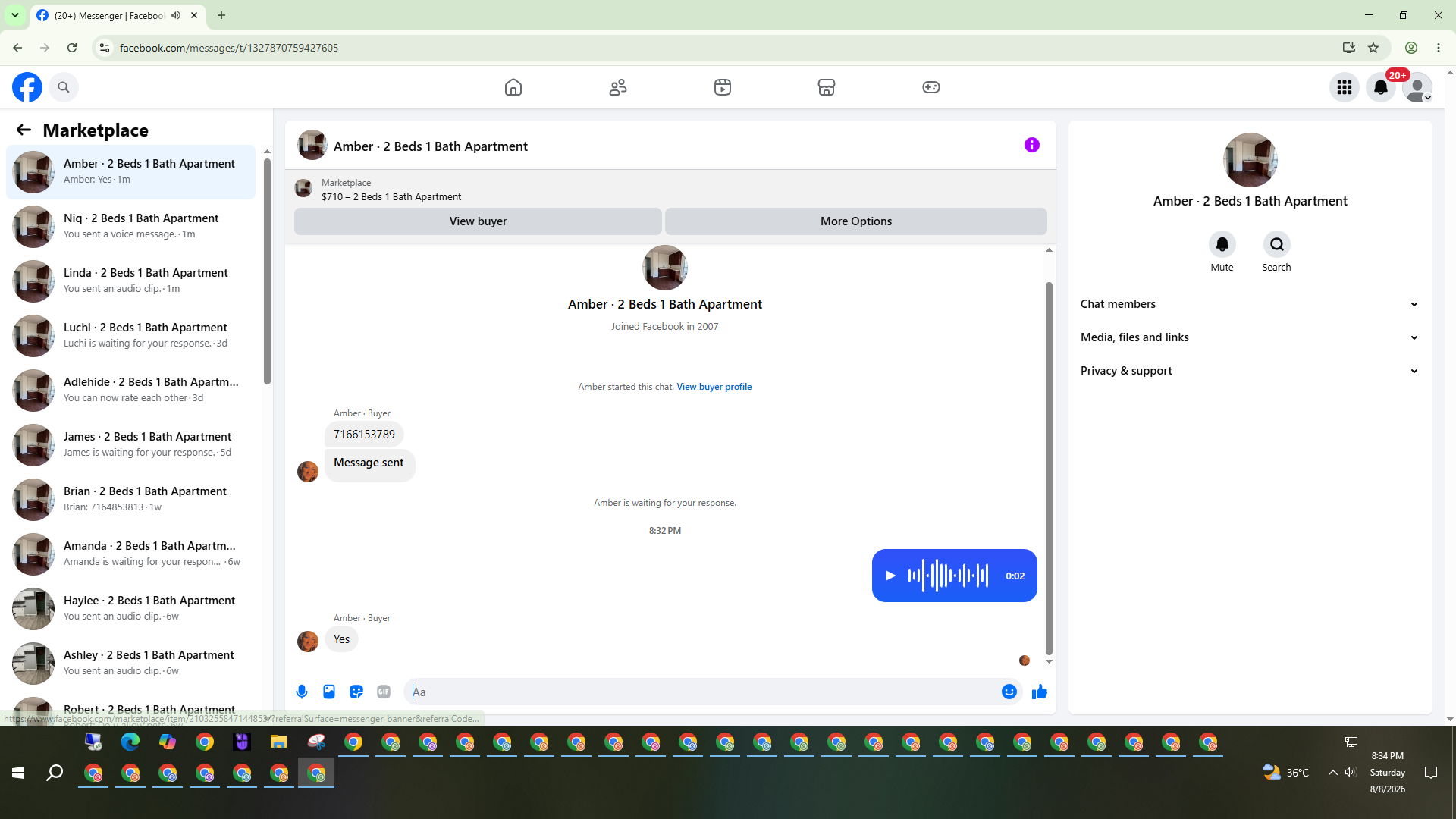Record a voice clip with microphone icon
The width and height of the screenshot is (1456, 819).
click(x=302, y=692)
